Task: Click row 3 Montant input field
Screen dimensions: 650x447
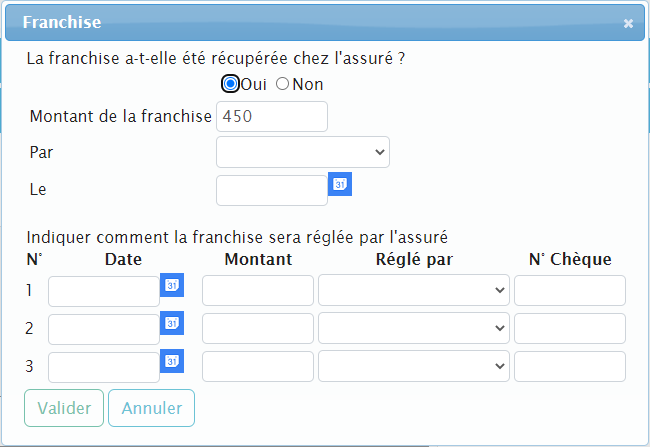Action: click(258, 367)
